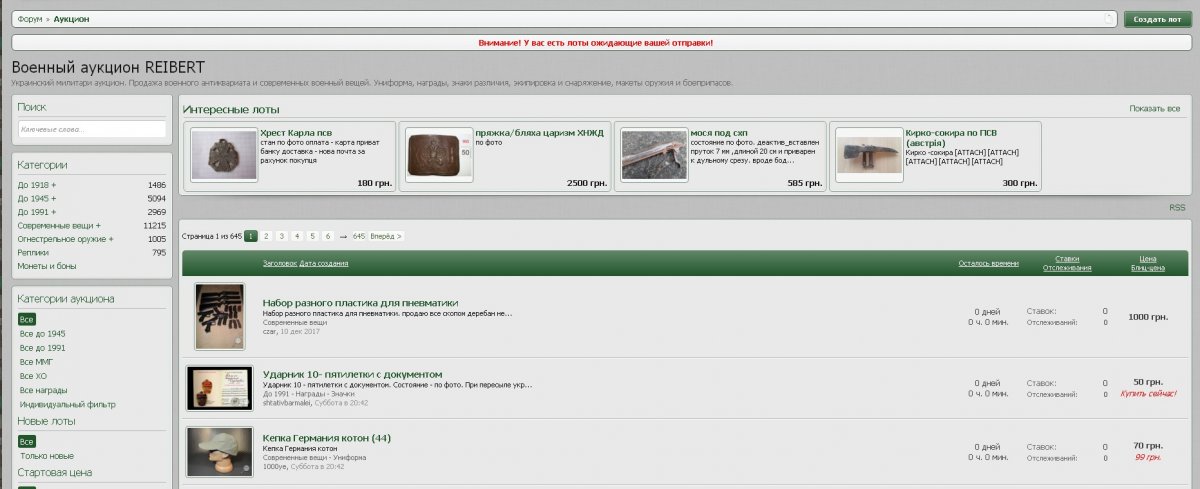Open seller shtativbarmalei profile
This screenshot has width=1200, height=489.
tap(287, 403)
